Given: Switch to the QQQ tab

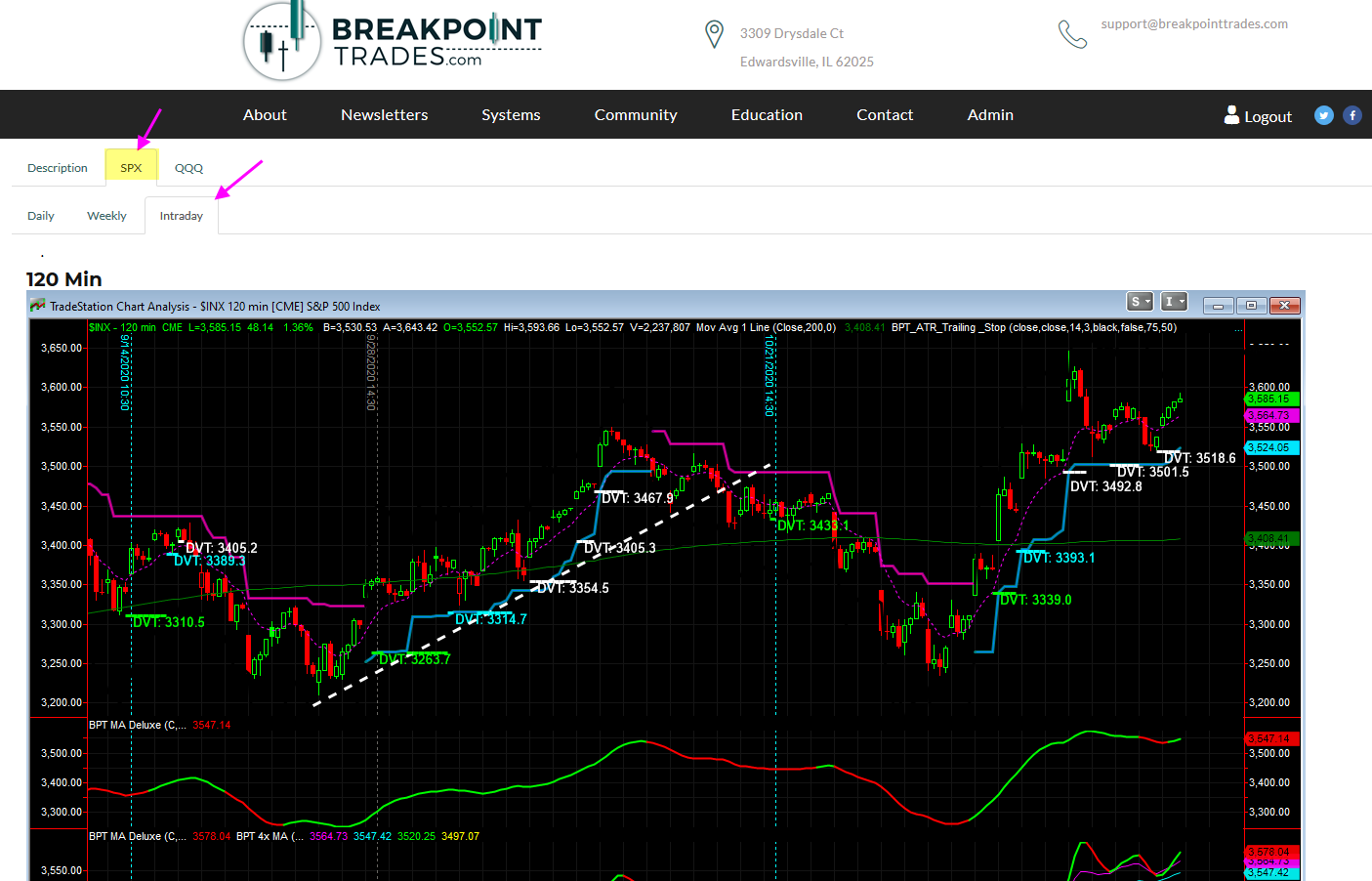Looking at the screenshot, I should click(x=188, y=168).
